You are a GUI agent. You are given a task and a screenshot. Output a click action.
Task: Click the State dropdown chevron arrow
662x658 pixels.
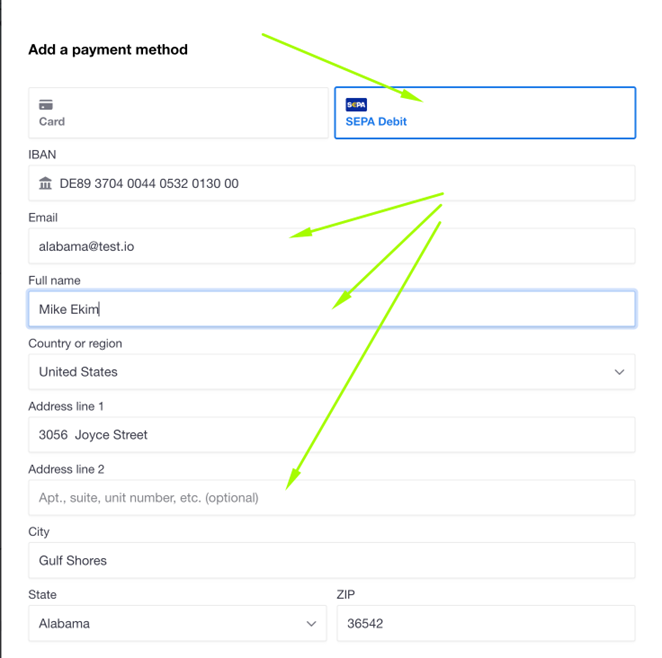click(x=311, y=623)
